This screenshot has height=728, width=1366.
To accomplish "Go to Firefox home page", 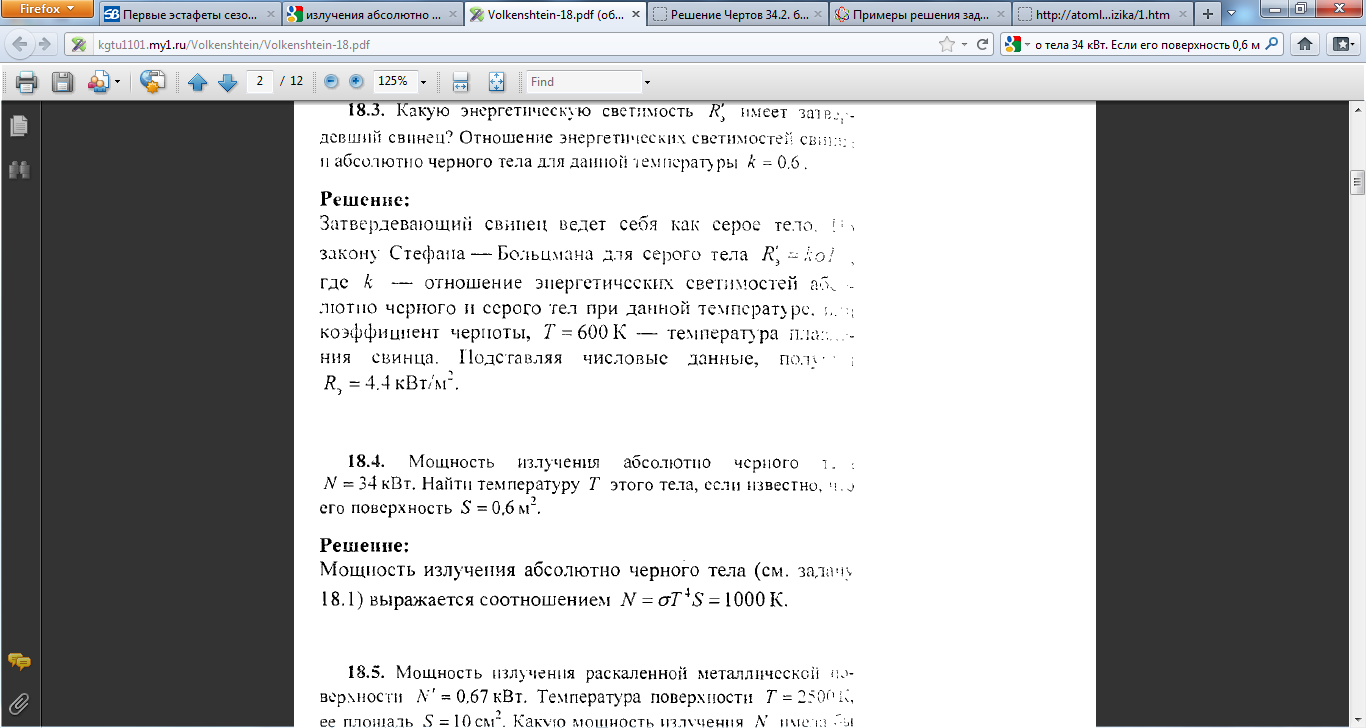I will coord(1305,44).
